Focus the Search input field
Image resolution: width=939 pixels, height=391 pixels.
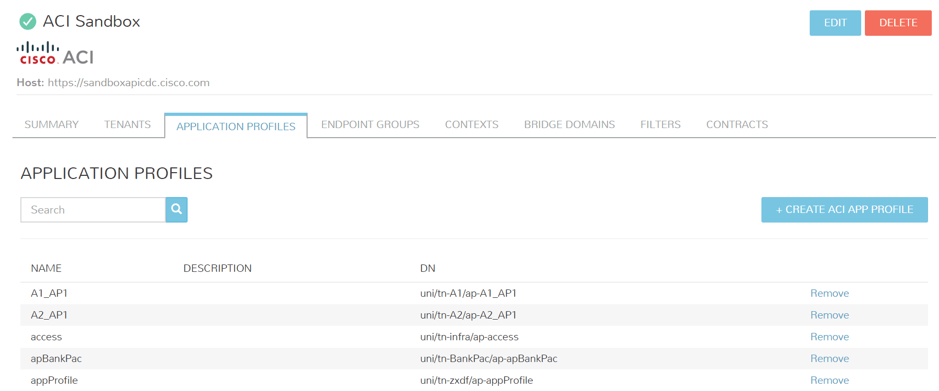(93, 210)
